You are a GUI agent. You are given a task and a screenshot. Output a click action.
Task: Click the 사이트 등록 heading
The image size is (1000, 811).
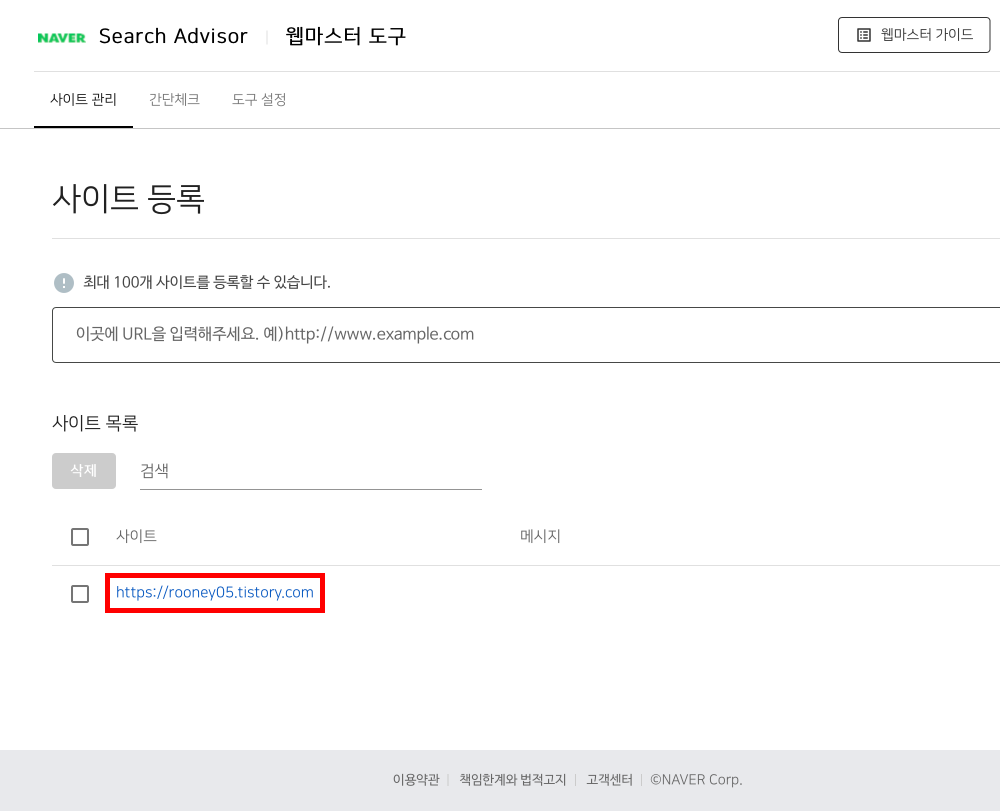128,198
